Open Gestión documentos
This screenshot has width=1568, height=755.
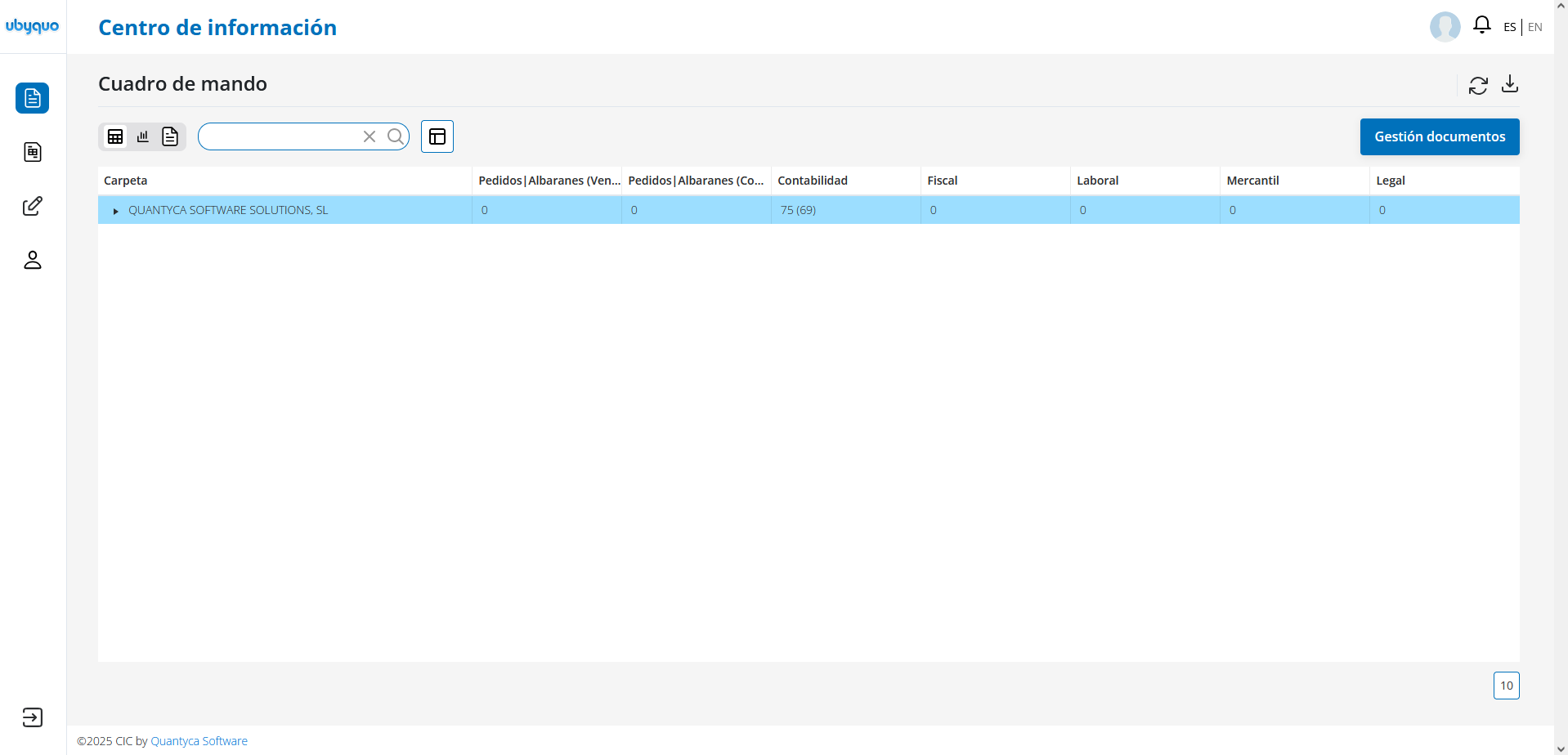point(1440,136)
